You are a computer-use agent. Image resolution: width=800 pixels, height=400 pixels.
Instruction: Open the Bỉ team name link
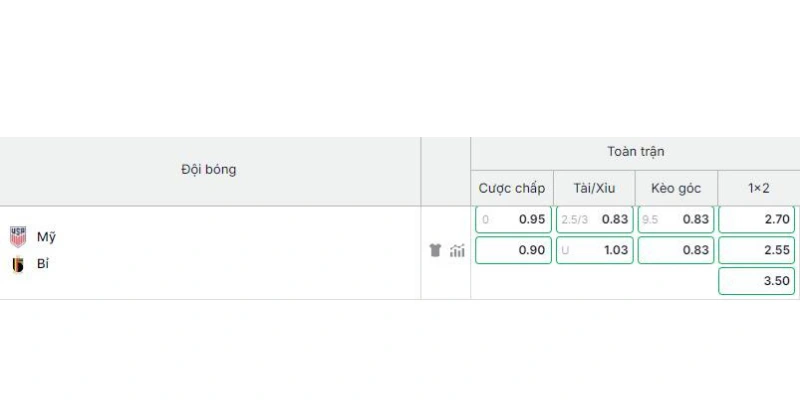pos(43,264)
